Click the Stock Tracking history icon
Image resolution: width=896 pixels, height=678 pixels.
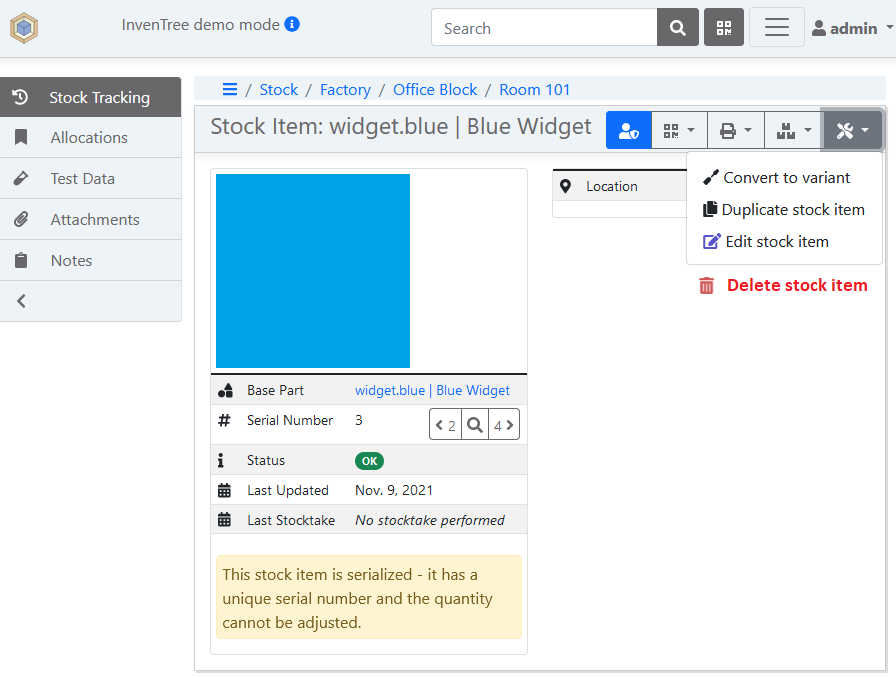tap(20, 97)
